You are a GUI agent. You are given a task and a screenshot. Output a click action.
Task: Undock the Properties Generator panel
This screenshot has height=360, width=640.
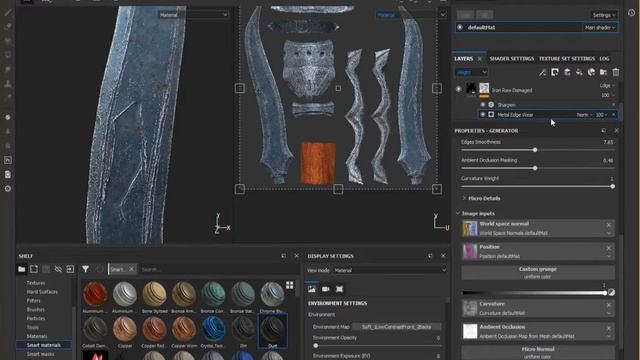604,131
